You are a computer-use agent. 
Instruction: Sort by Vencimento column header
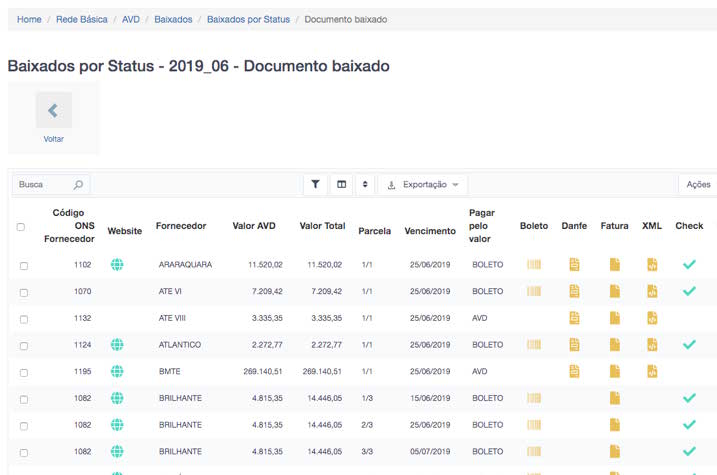point(429,231)
